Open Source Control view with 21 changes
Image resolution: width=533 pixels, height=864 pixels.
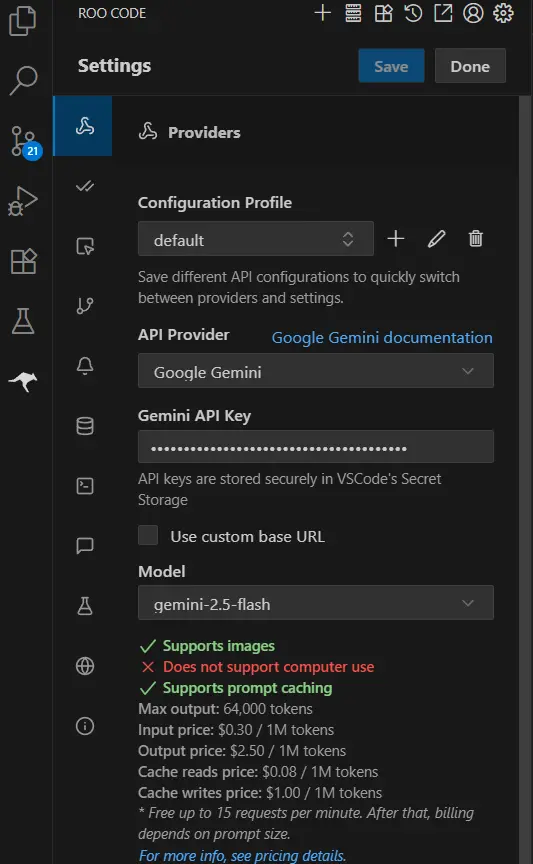(24, 141)
